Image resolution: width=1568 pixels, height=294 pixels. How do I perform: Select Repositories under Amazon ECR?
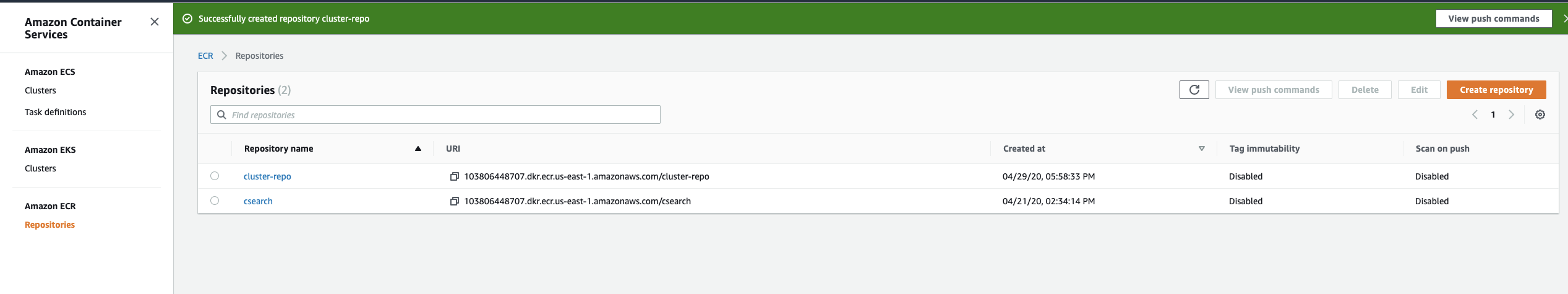[x=49, y=225]
